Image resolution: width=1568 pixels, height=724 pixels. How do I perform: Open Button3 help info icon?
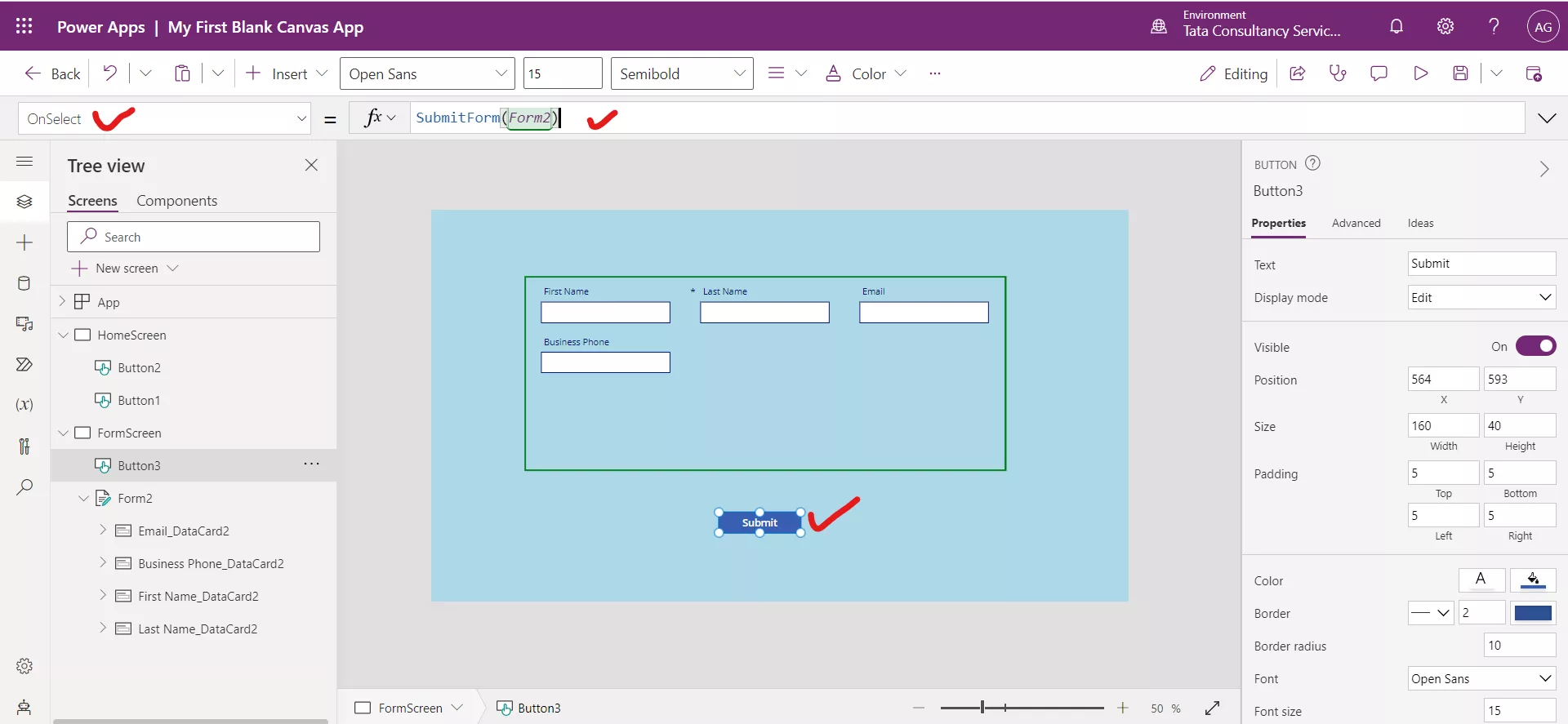click(x=1312, y=163)
